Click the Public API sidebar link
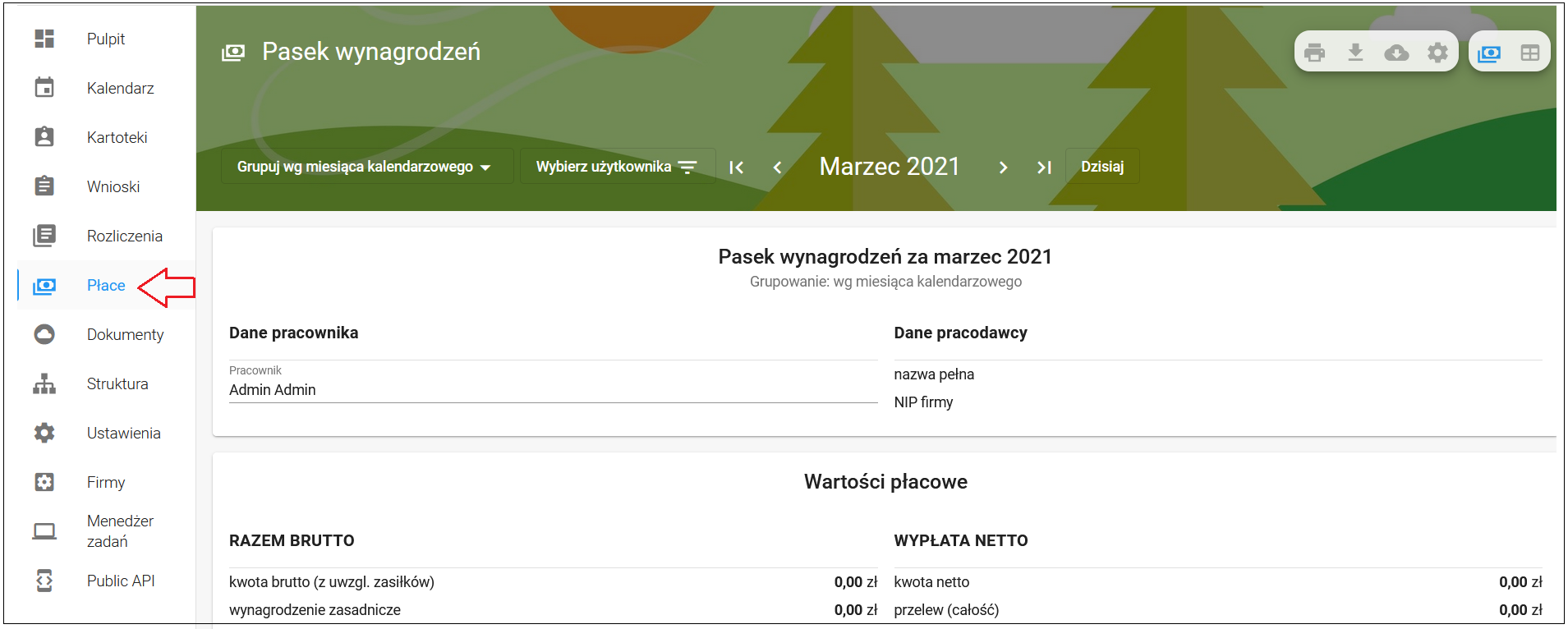The width and height of the screenshot is (1568, 629). tap(121, 581)
